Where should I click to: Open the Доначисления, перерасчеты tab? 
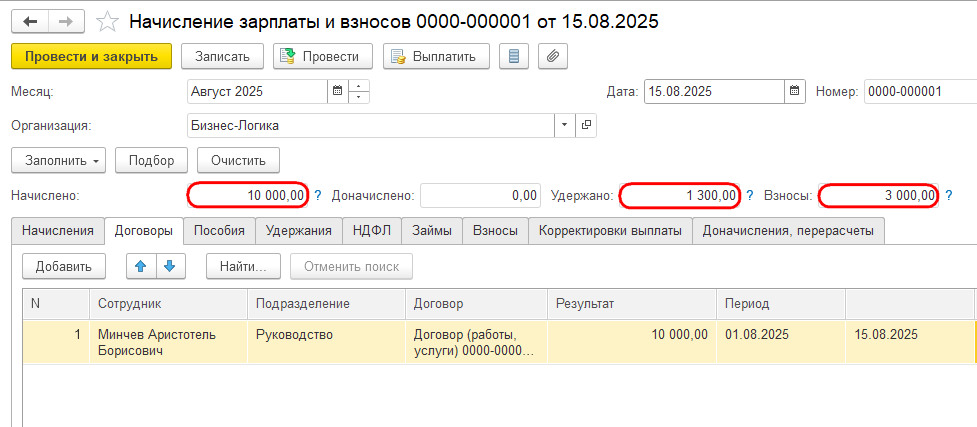(788, 231)
